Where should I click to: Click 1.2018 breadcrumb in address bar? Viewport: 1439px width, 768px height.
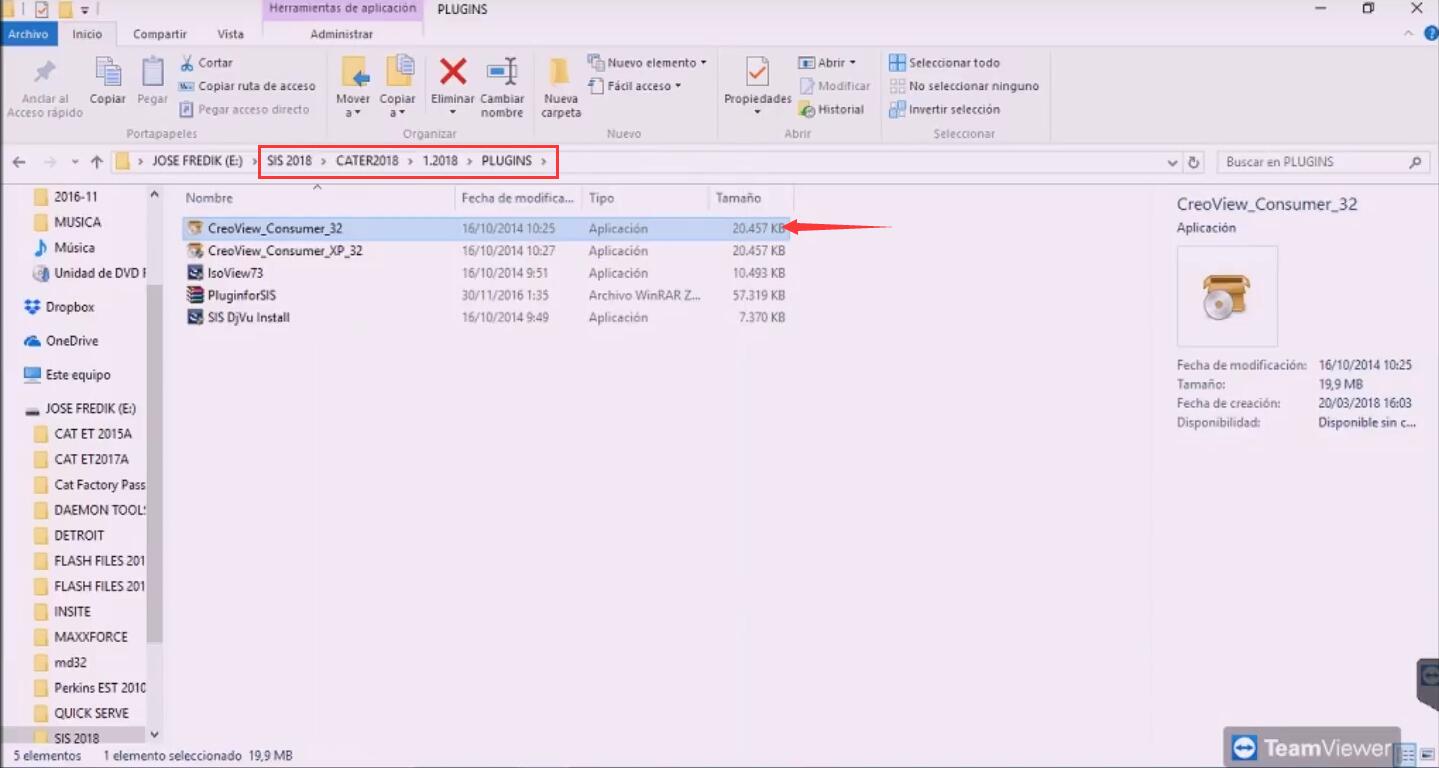coord(440,161)
